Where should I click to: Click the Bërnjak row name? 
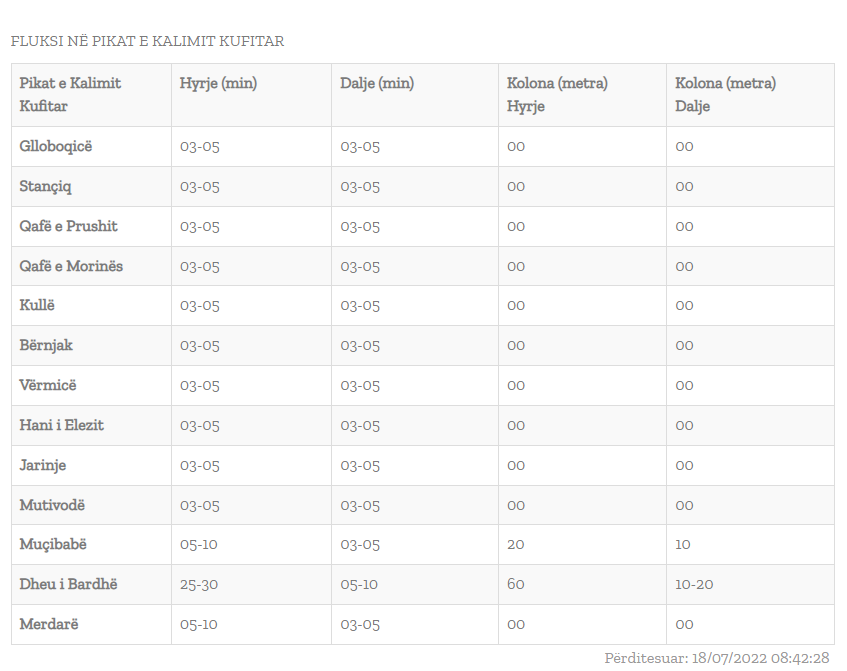pyautogui.click(x=46, y=345)
